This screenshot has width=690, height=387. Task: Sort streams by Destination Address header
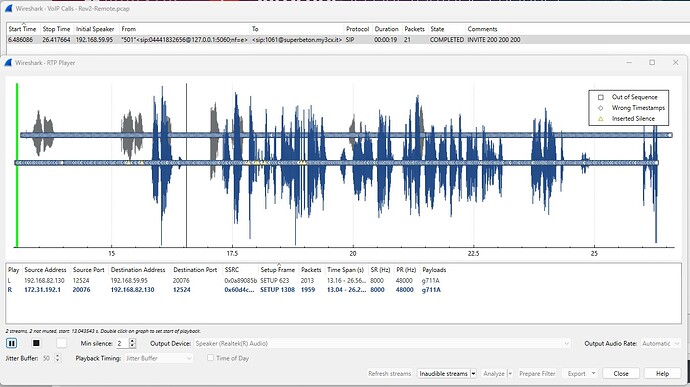[x=138, y=270]
